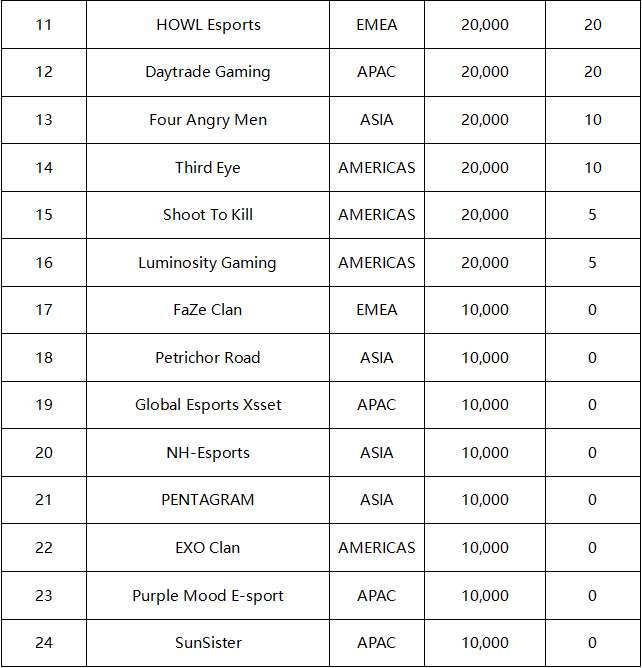Click the 20,000 prize for Third Eye

pos(485,167)
